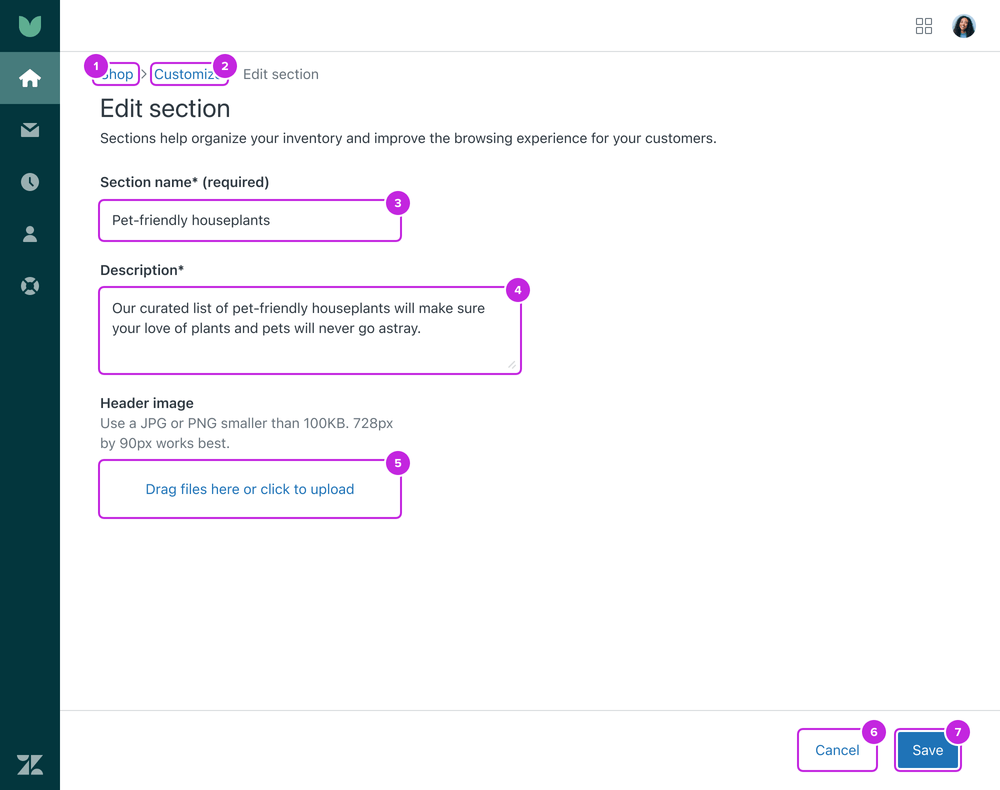Click the Zendesk logo at the sidebar bottom
This screenshot has width=1000, height=790.
[30, 765]
